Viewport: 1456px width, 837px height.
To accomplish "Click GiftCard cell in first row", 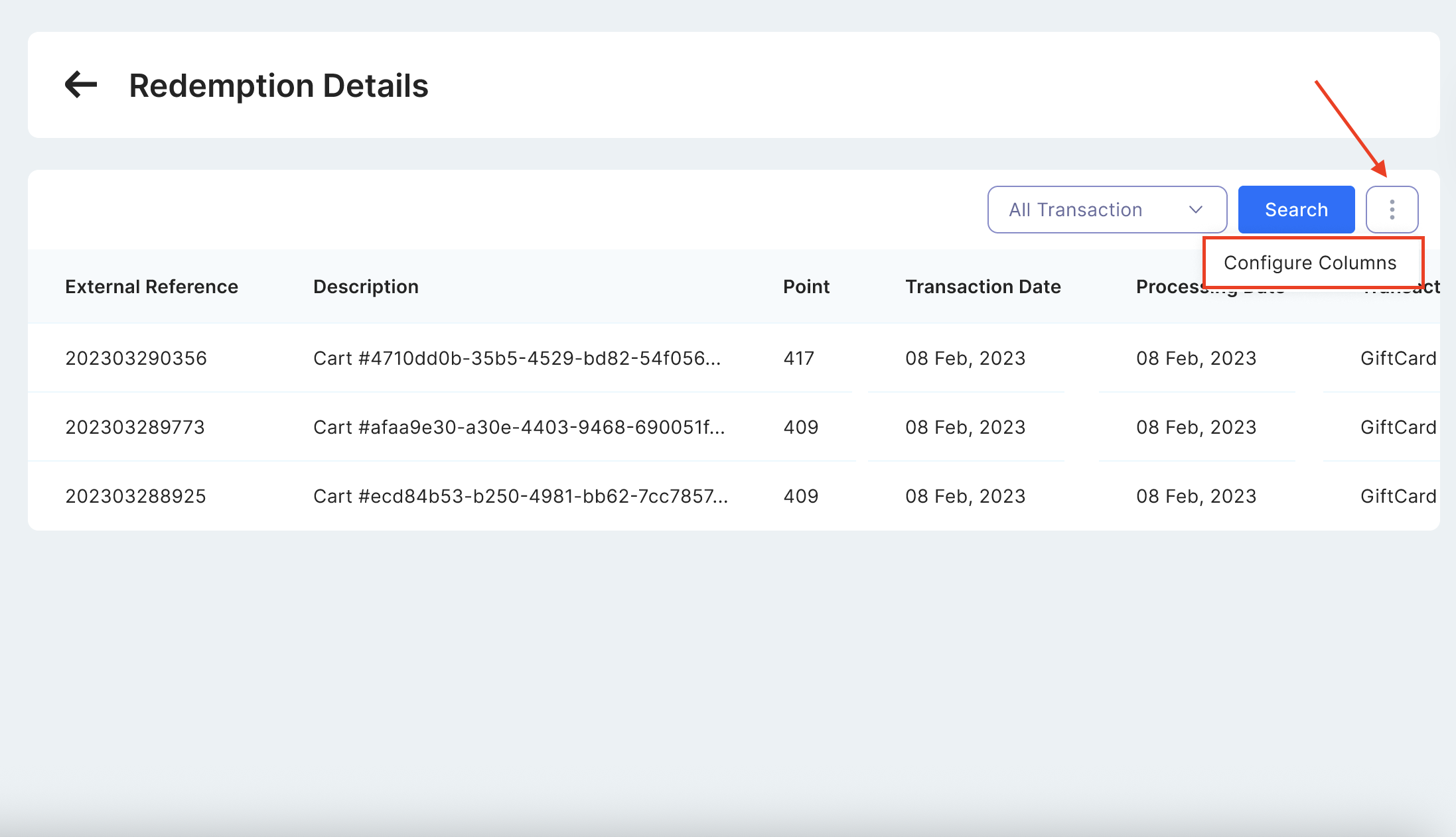I will [1398, 358].
